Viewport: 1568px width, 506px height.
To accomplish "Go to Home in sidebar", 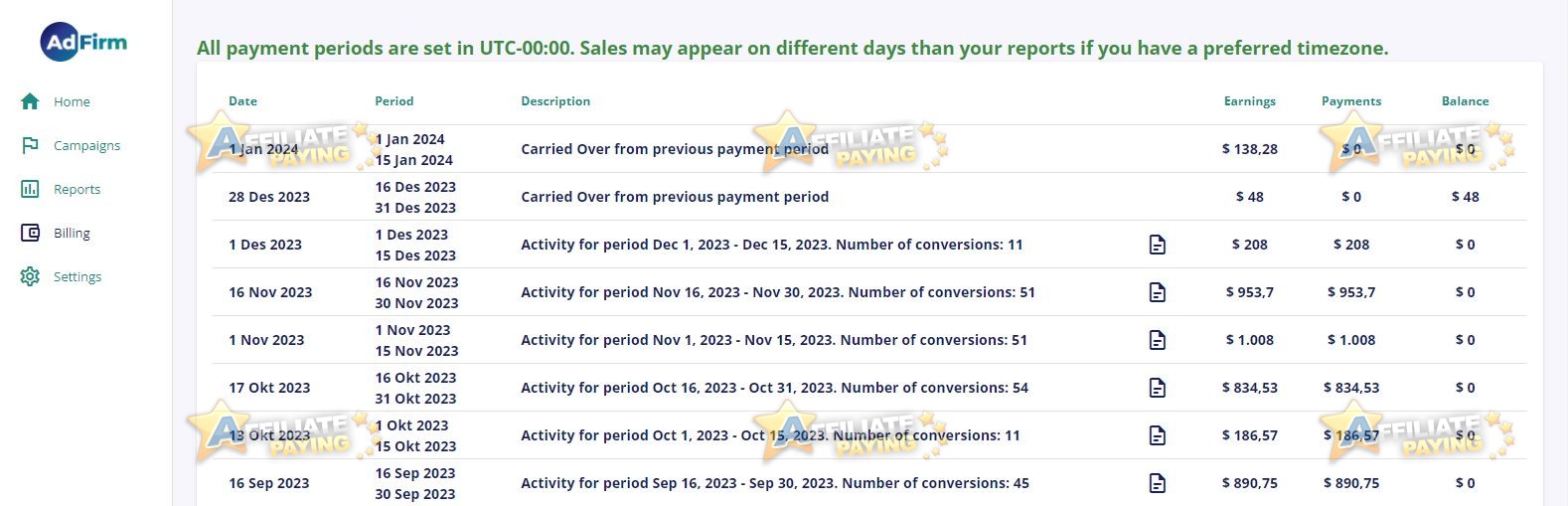I will [72, 101].
